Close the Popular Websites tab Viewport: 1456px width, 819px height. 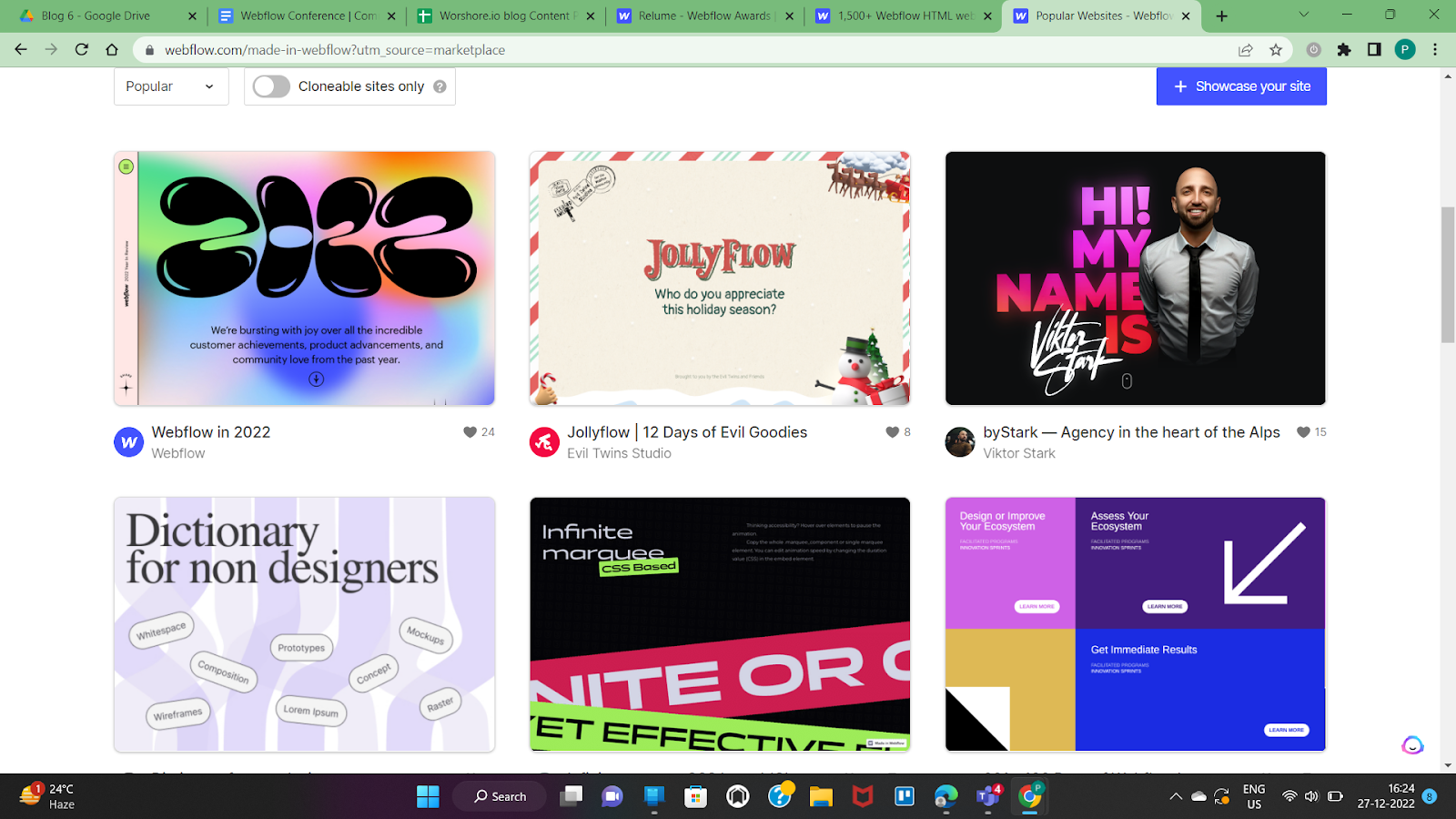tap(1186, 15)
